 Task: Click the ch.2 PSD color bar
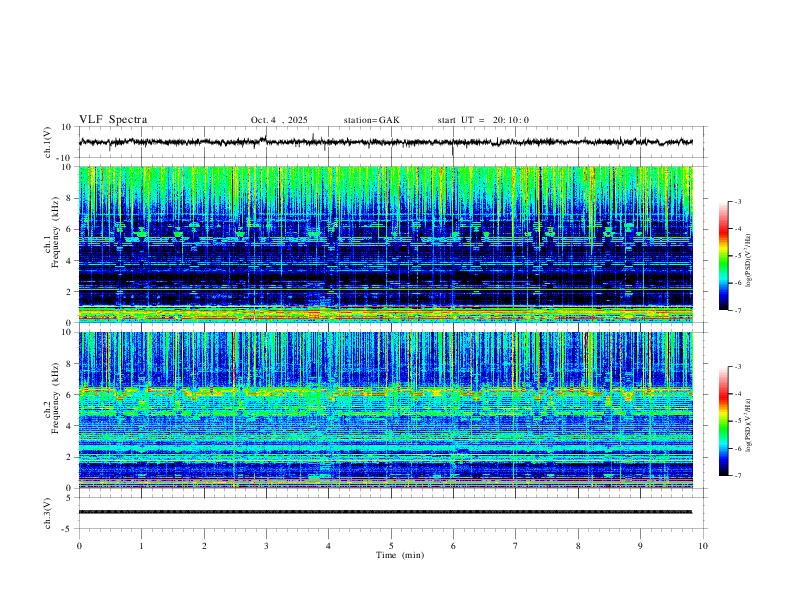pyautogui.click(x=723, y=421)
